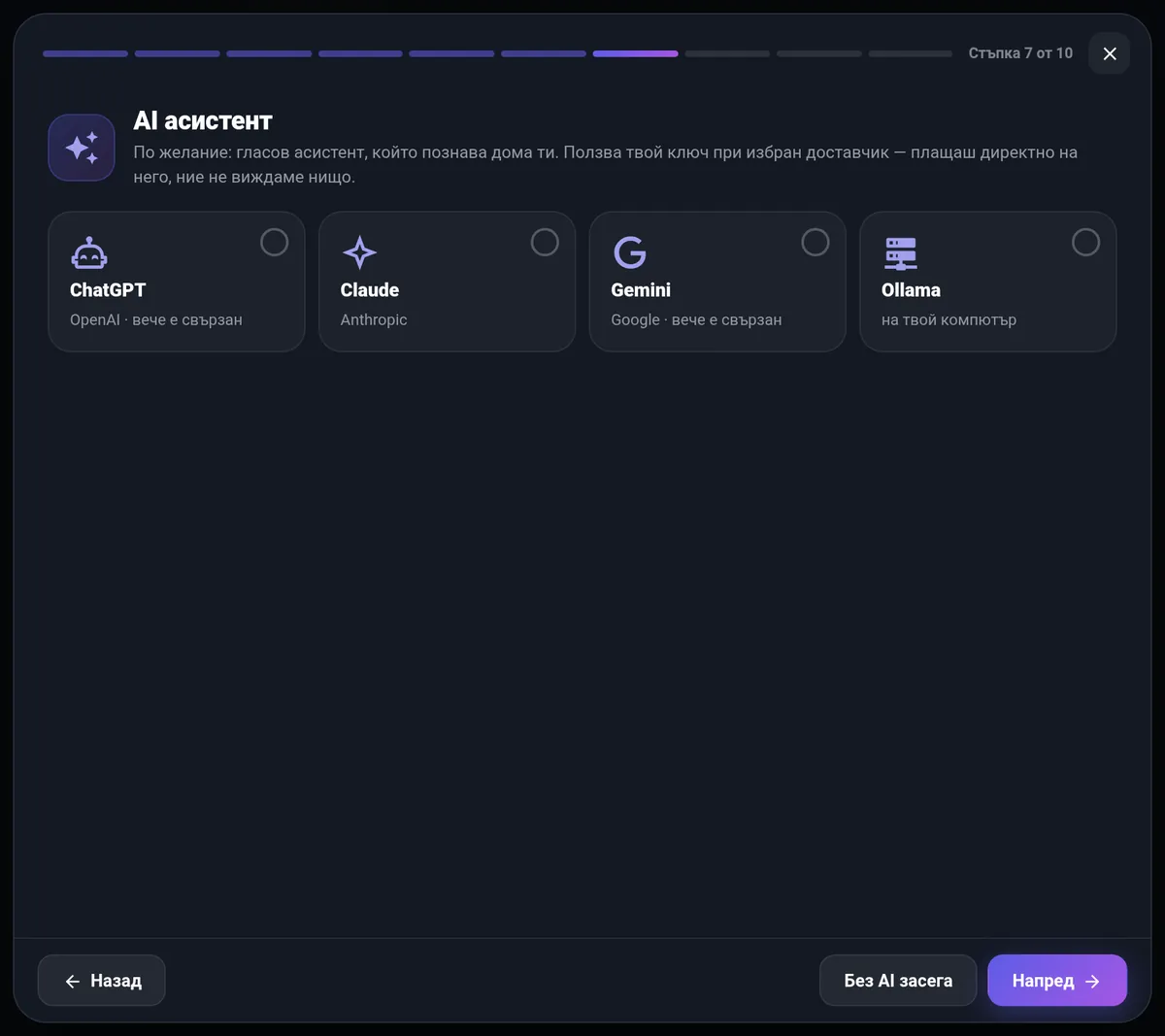Click the ChatGPT robot icon
Image resolution: width=1165 pixels, height=1036 pixels.
pyautogui.click(x=88, y=252)
